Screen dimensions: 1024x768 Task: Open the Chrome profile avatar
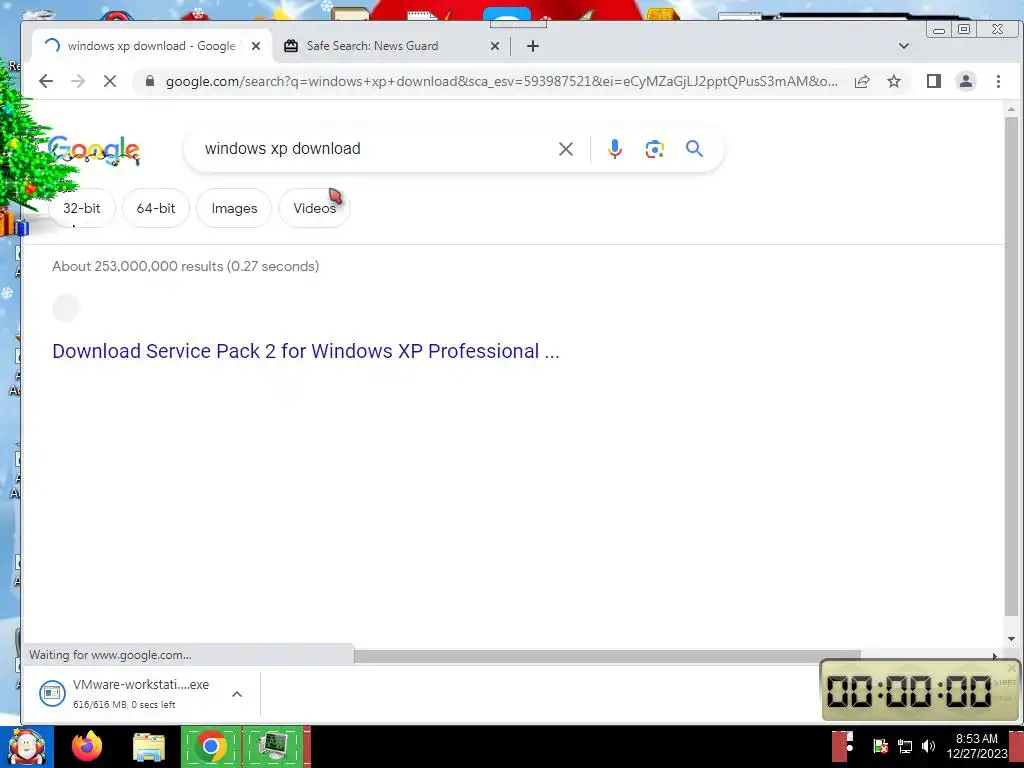[966, 81]
